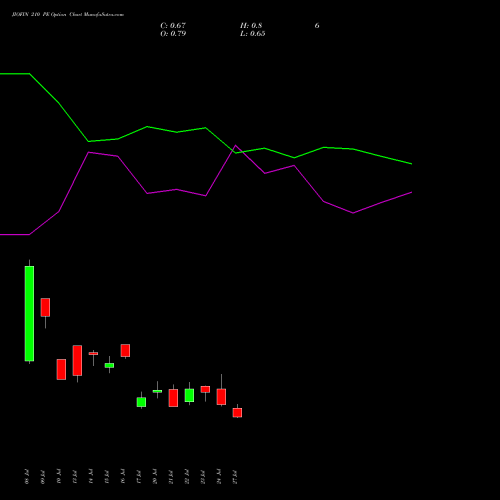500x500 pixels.
Task: Click the close value C: 0.67
Action: [x=173, y=26]
